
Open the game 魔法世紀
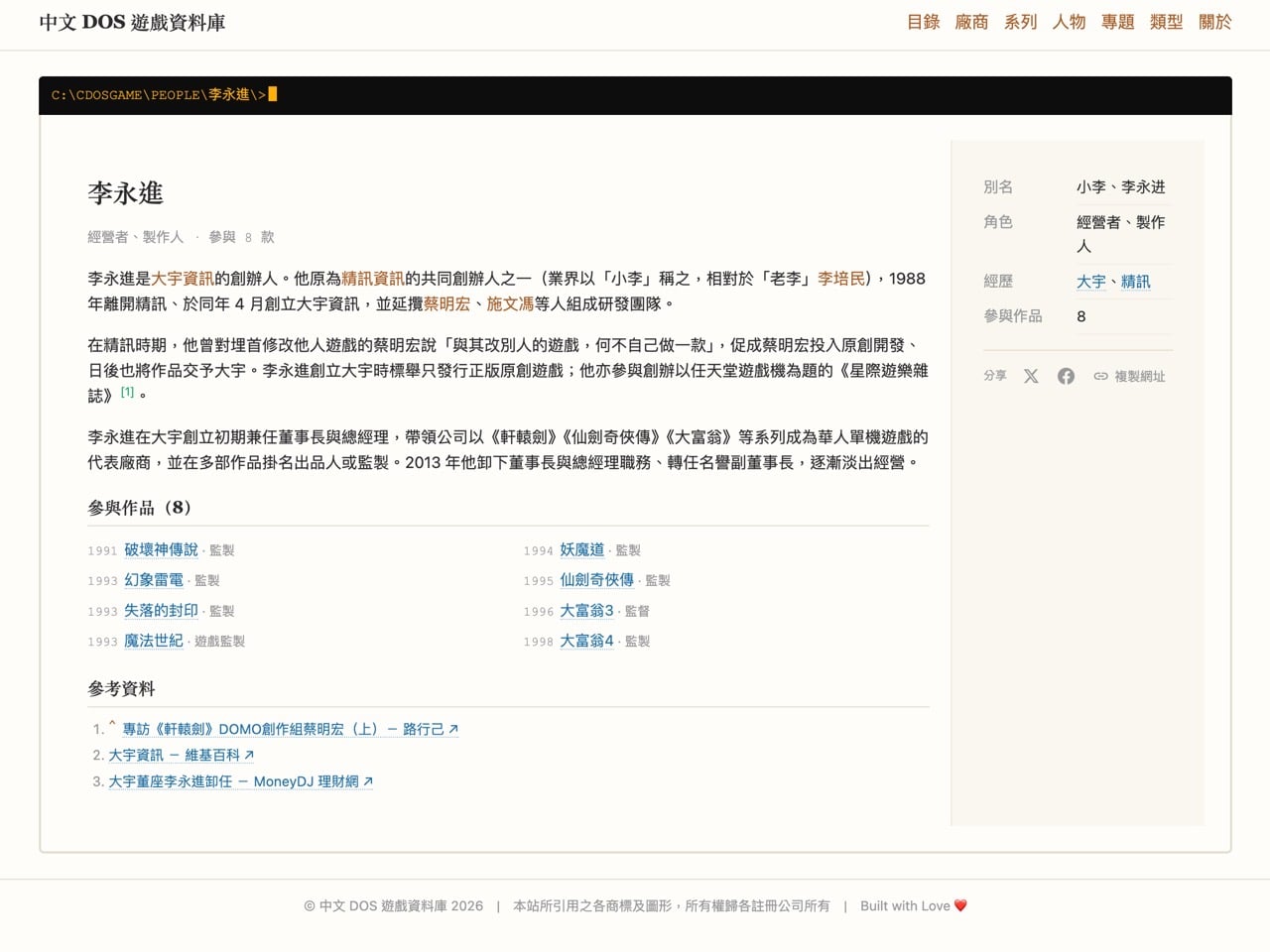pyautogui.click(x=154, y=641)
